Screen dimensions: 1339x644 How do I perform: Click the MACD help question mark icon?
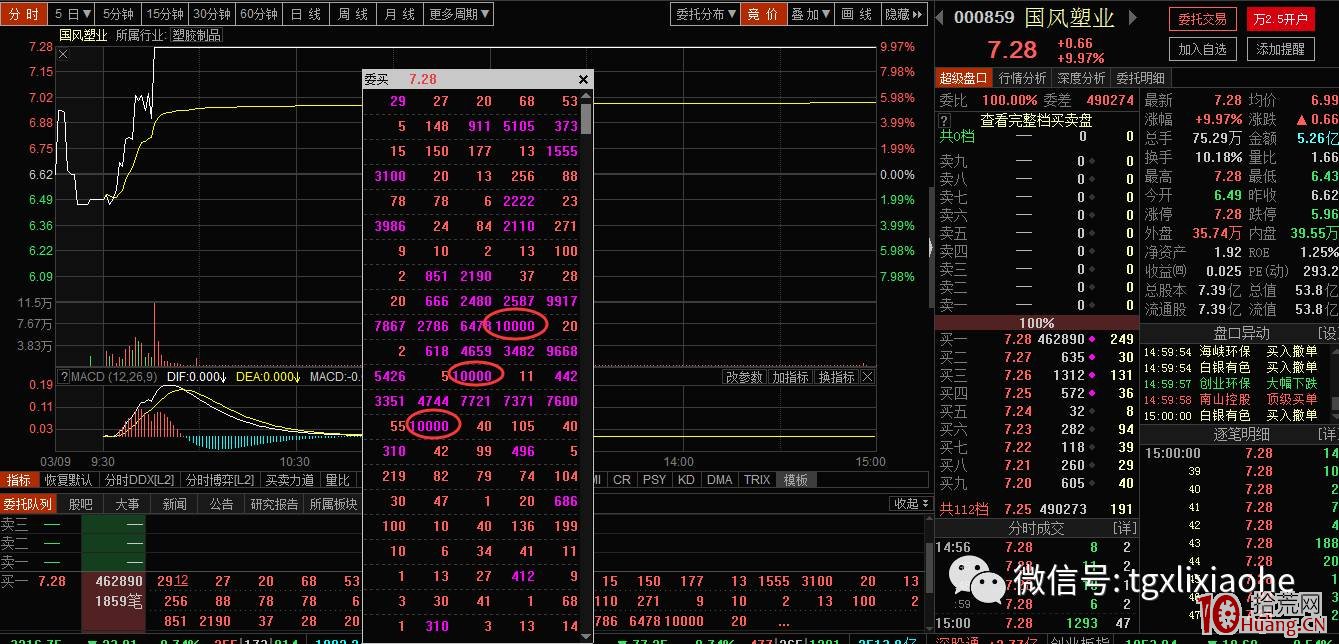pos(63,377)
